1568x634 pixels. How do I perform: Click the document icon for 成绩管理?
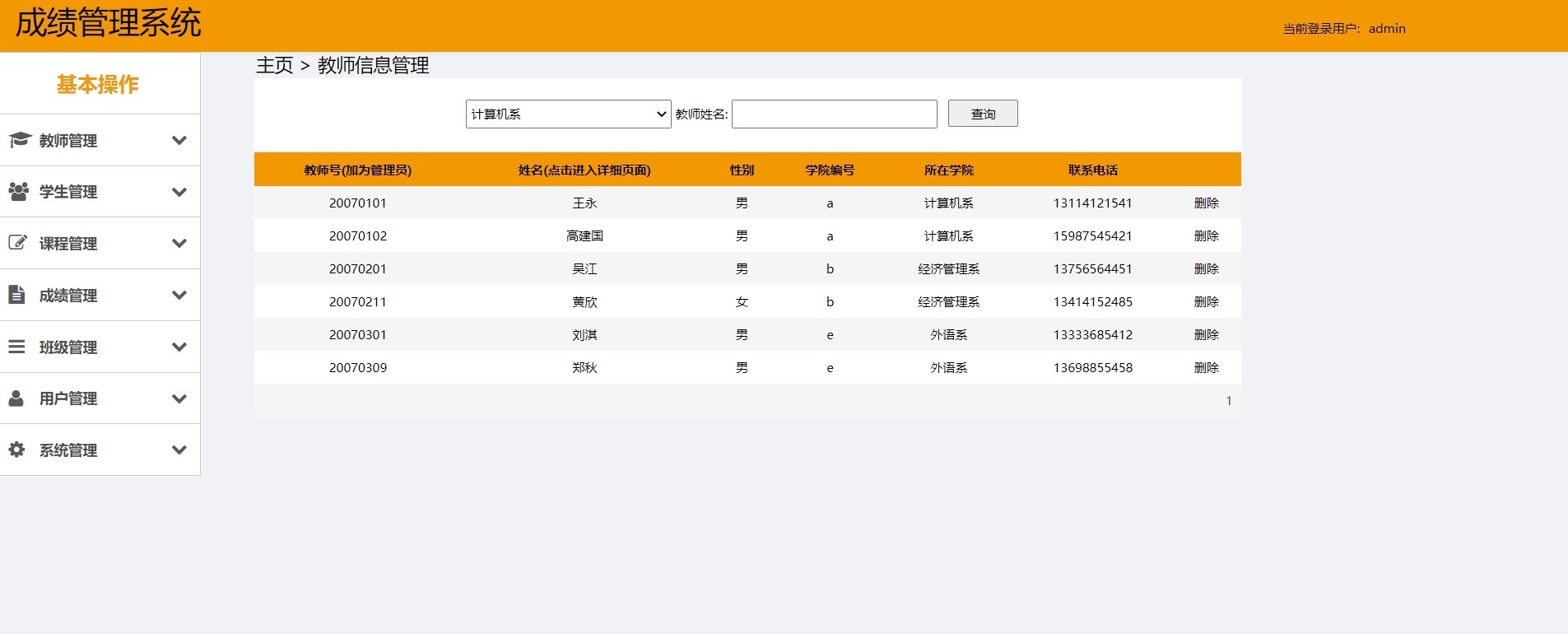[x=16, y=294]
